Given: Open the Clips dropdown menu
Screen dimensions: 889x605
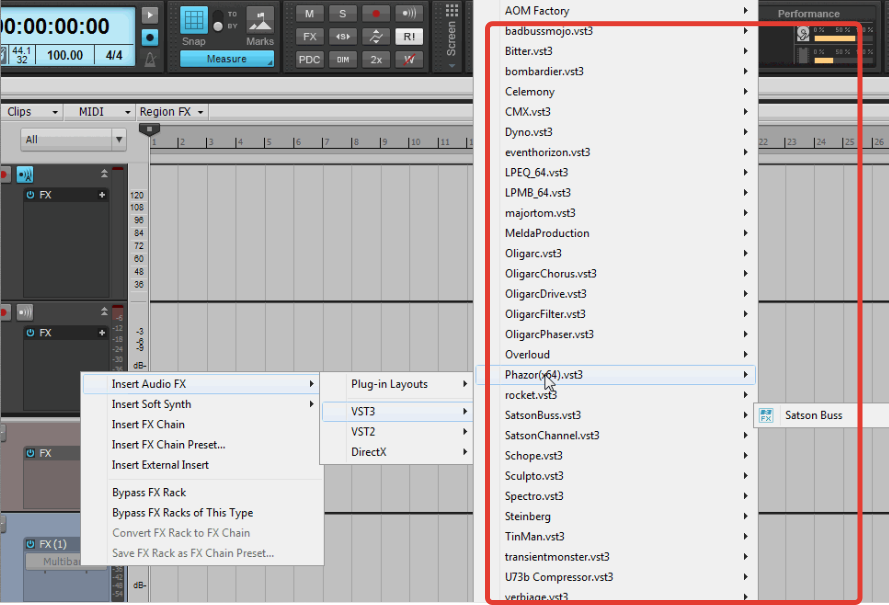Looking at the screenshot, I should click(32, 112).
